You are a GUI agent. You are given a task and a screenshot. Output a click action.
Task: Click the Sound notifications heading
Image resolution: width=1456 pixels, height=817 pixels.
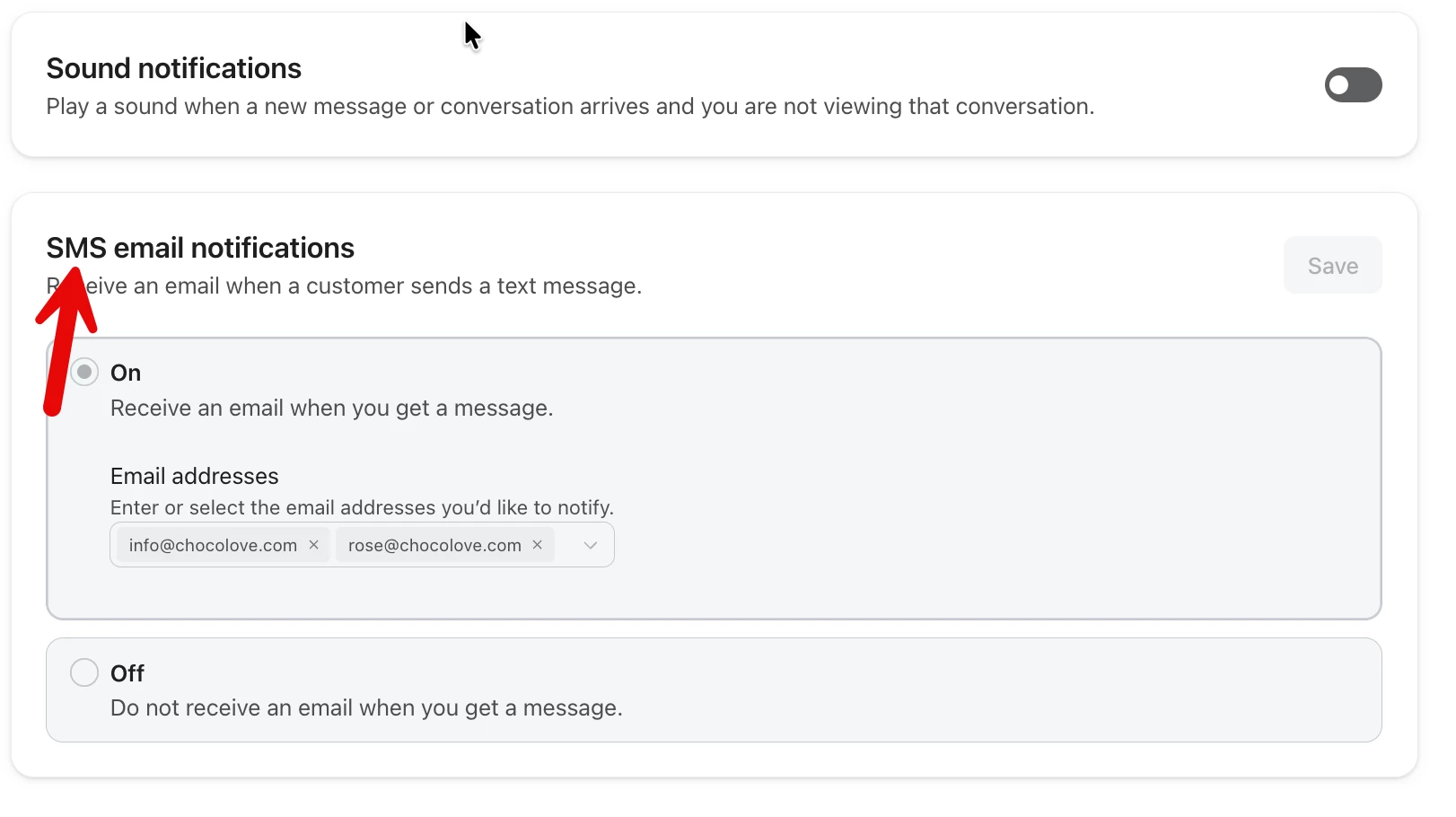point(174,68)
